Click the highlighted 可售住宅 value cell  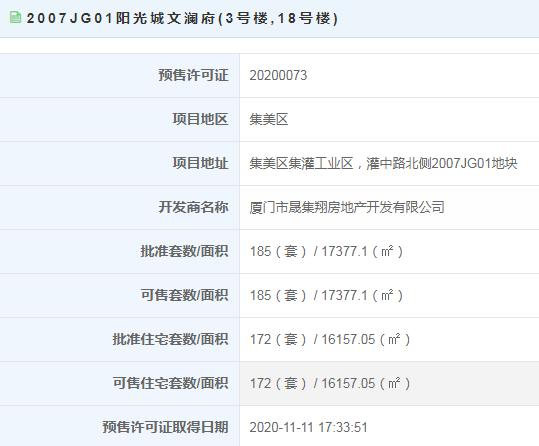click(389, 383)
